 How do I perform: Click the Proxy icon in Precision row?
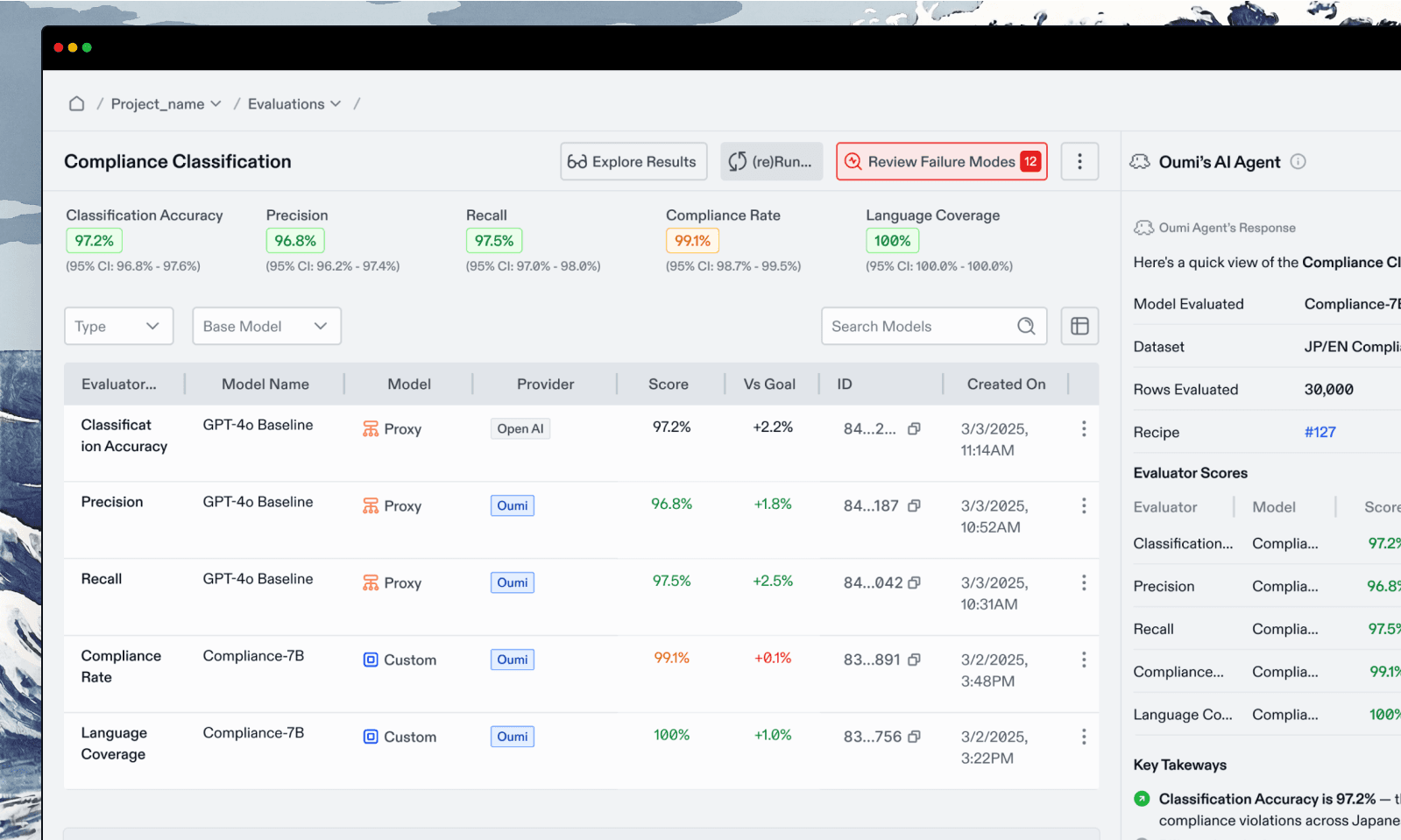371,505
